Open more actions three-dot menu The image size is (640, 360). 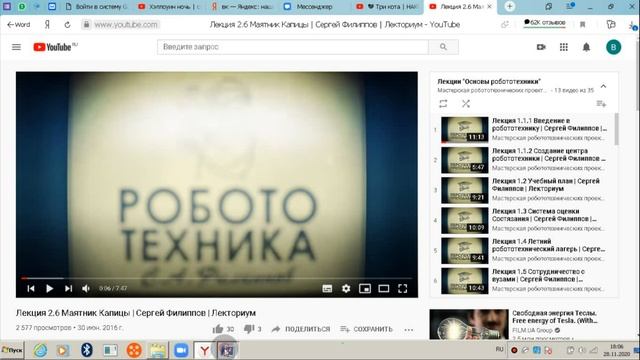[x=409, y=329]
